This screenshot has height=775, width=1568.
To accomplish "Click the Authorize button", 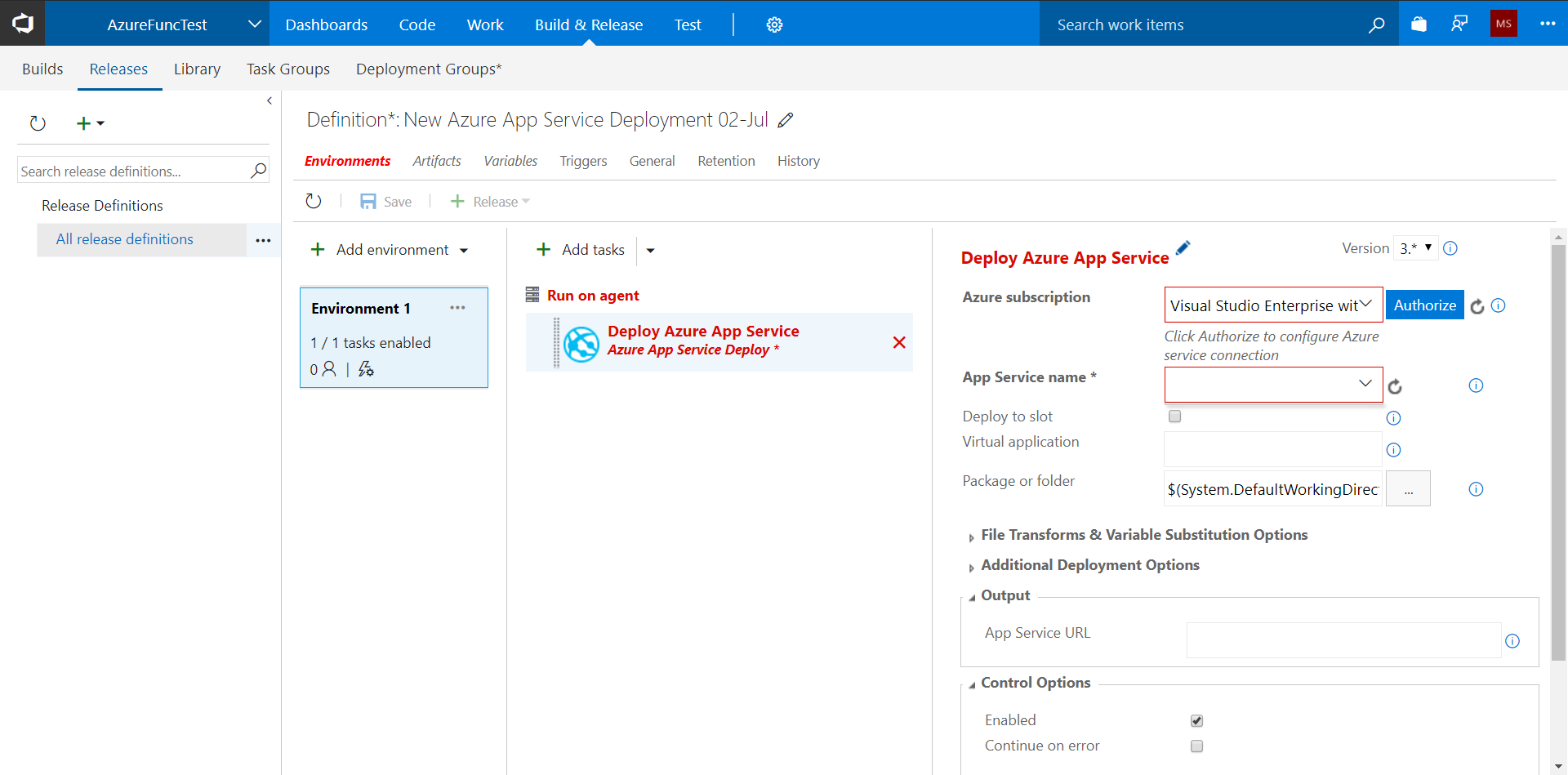I will pyautogui.click(x=1424, y=305).
